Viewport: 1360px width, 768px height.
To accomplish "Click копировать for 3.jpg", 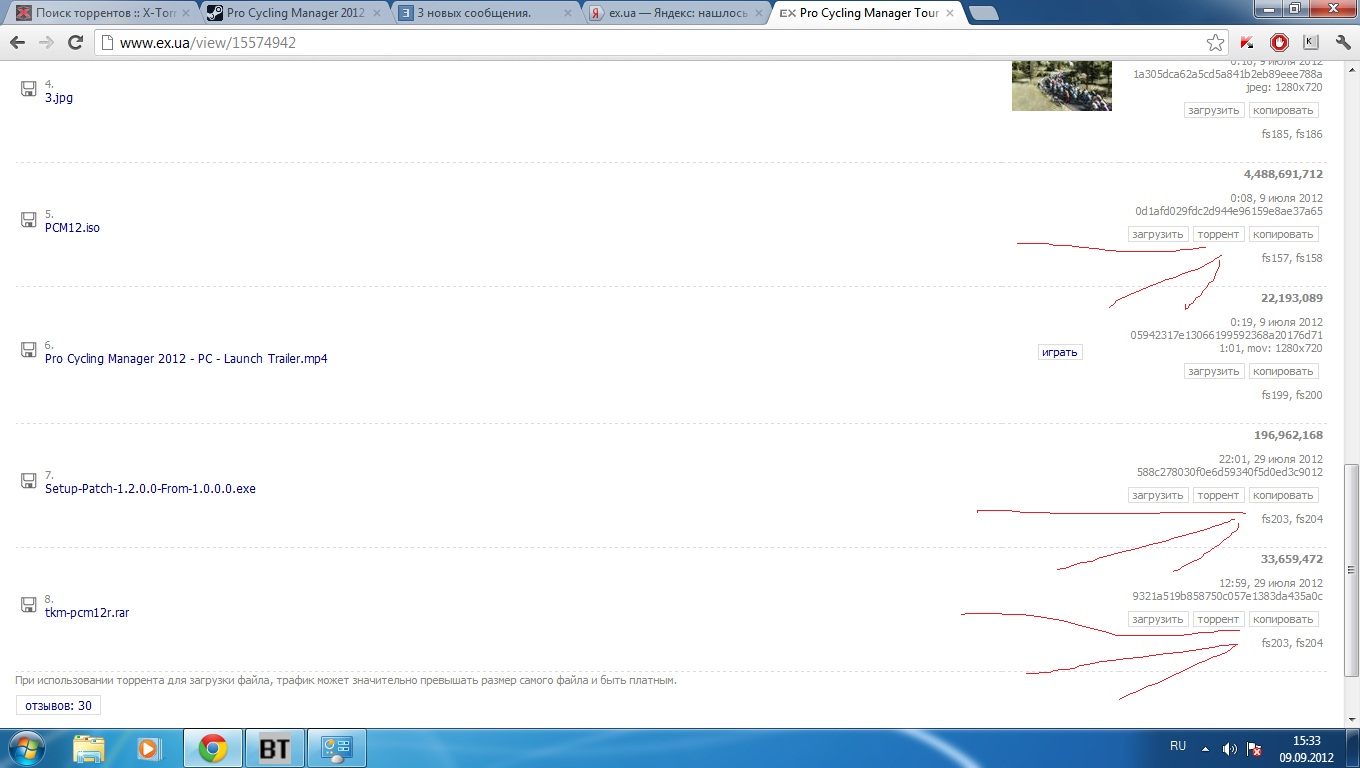I will 1283,110.
